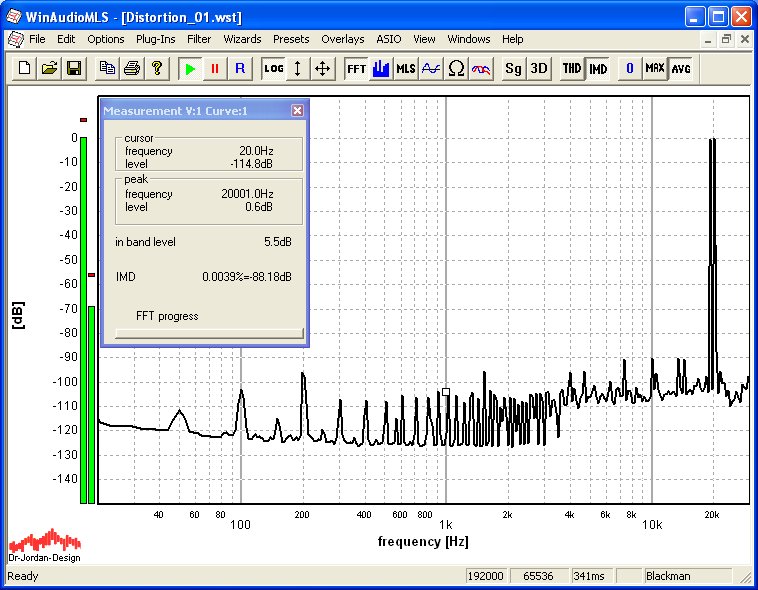Open the Presets menu
Image resolution: width=758 pixels, height=590 pixels.
291,39
